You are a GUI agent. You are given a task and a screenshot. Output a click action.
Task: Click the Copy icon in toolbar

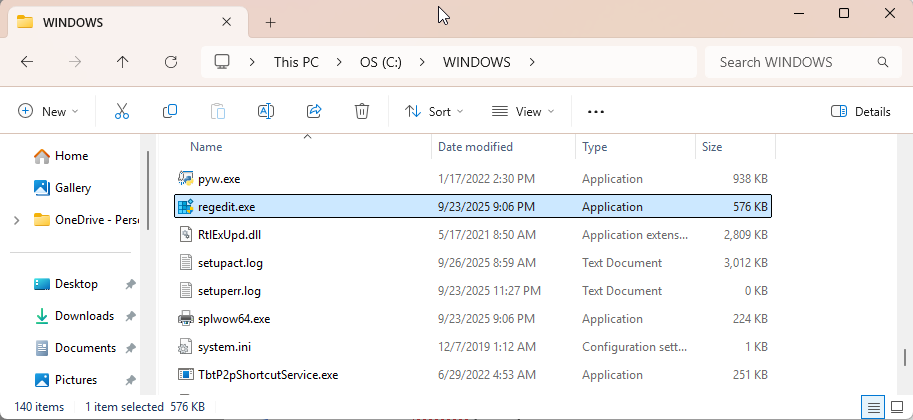click(x=170, y=111)
